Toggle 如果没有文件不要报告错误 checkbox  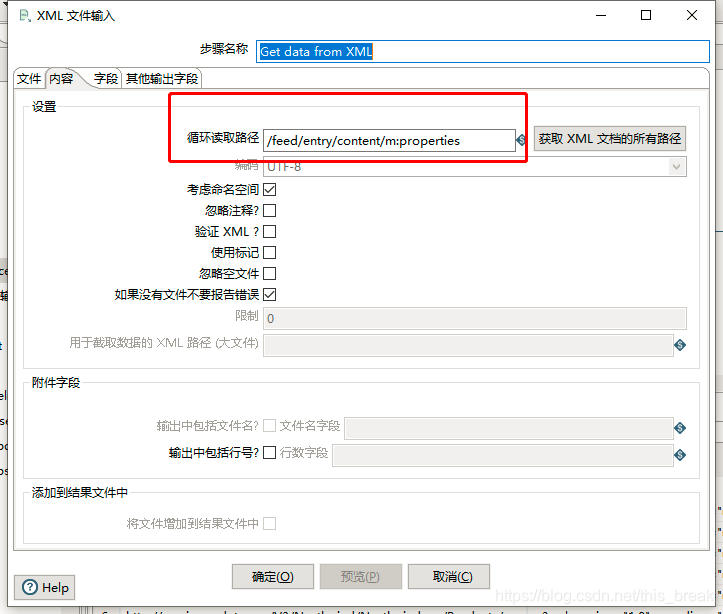[x=270, y=295]
